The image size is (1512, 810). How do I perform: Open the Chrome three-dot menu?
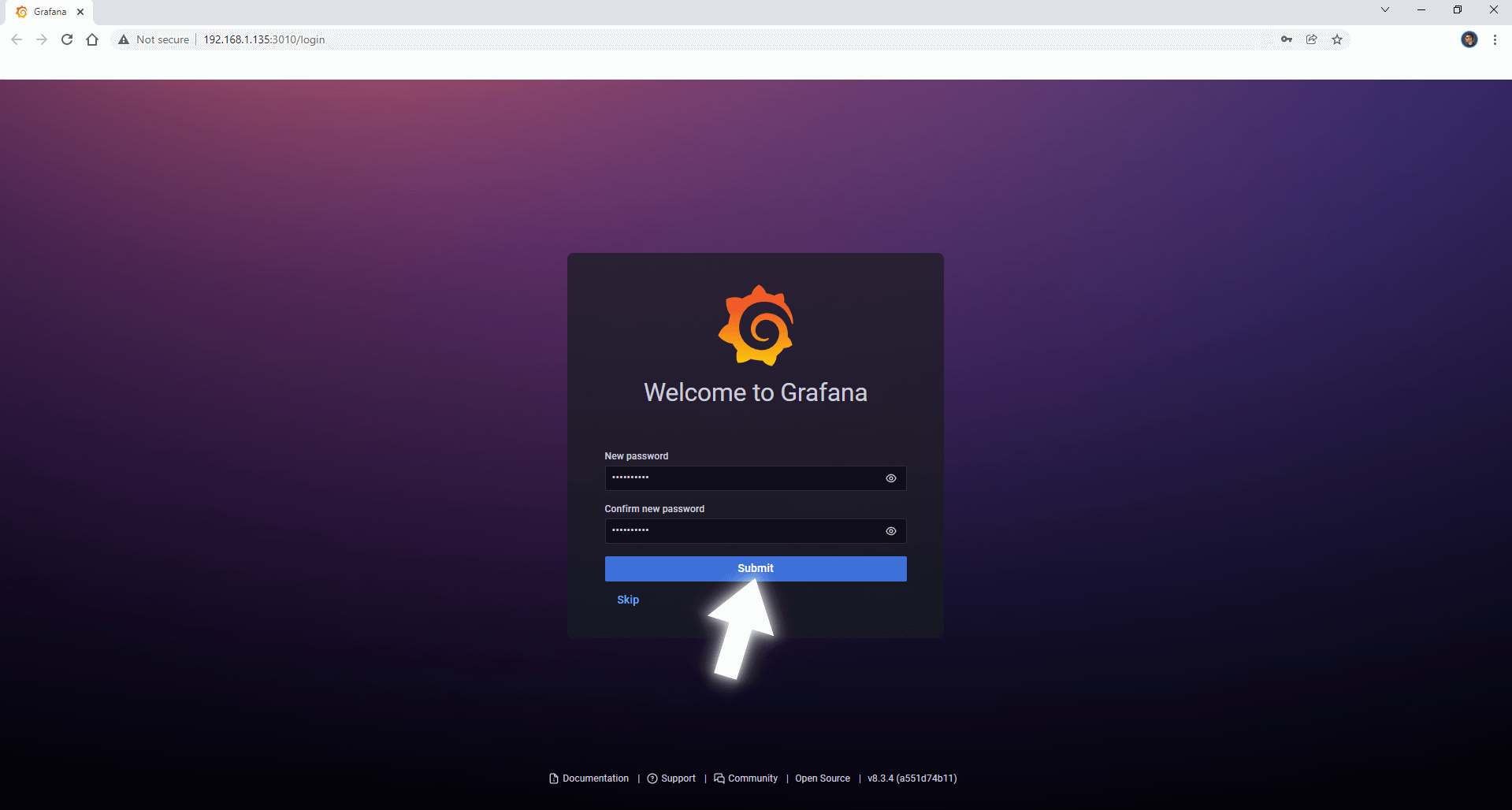(x=1495, y=39)
